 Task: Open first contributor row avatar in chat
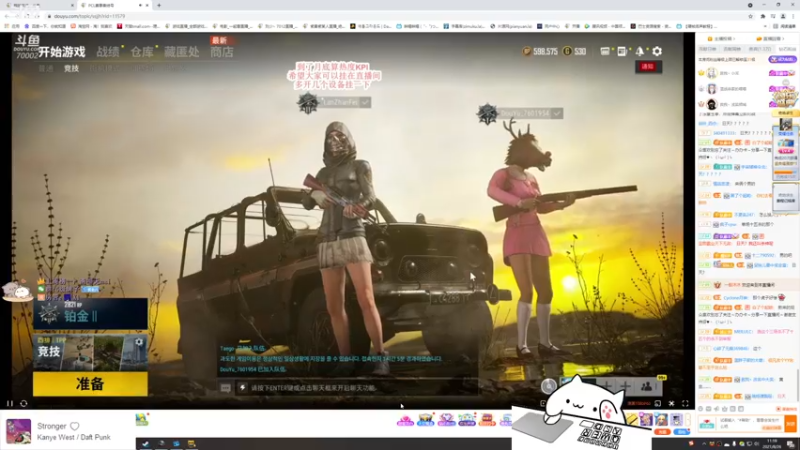click(x=712, y=73)
